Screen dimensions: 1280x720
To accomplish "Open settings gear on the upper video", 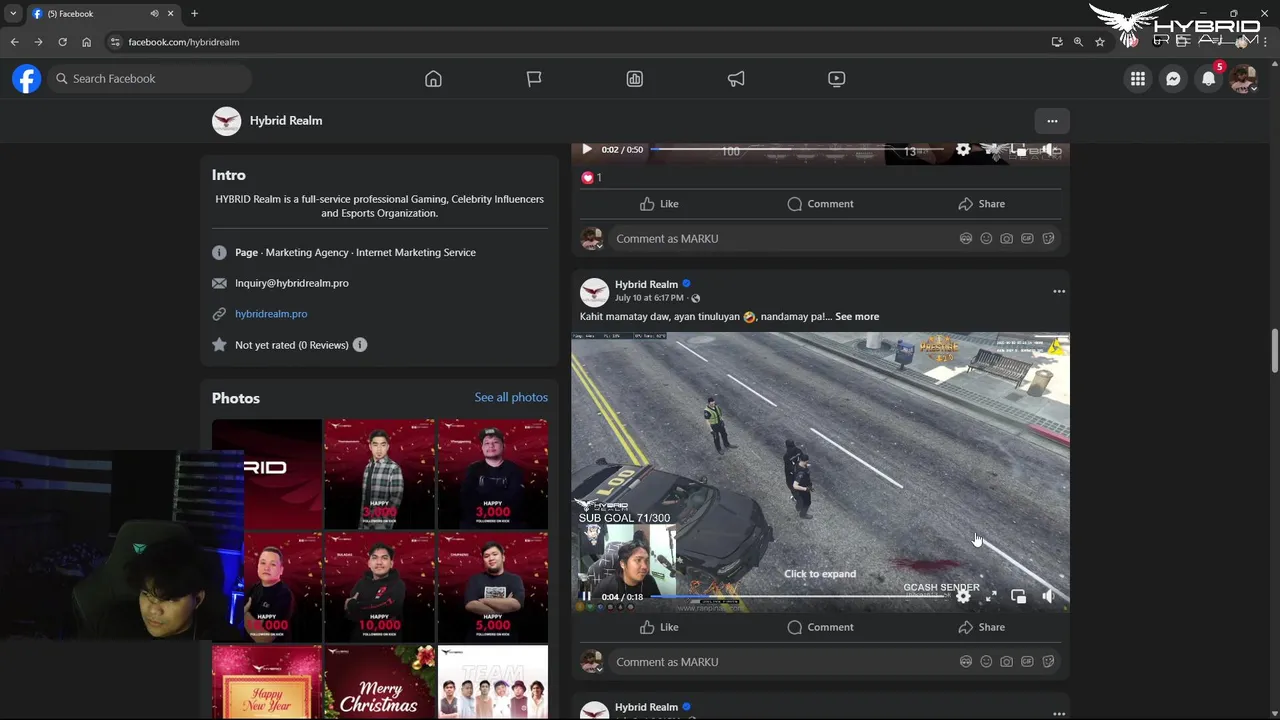I will tap(963, 150).
